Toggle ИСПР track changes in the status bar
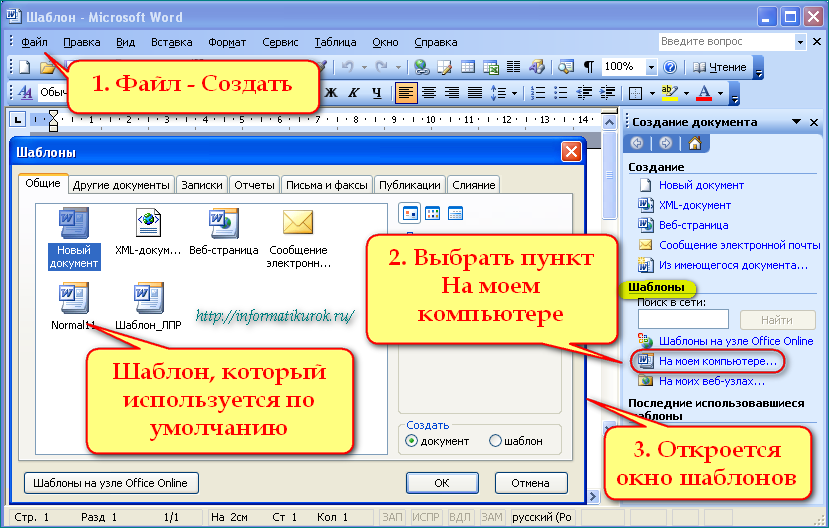 tap(426, 517)
